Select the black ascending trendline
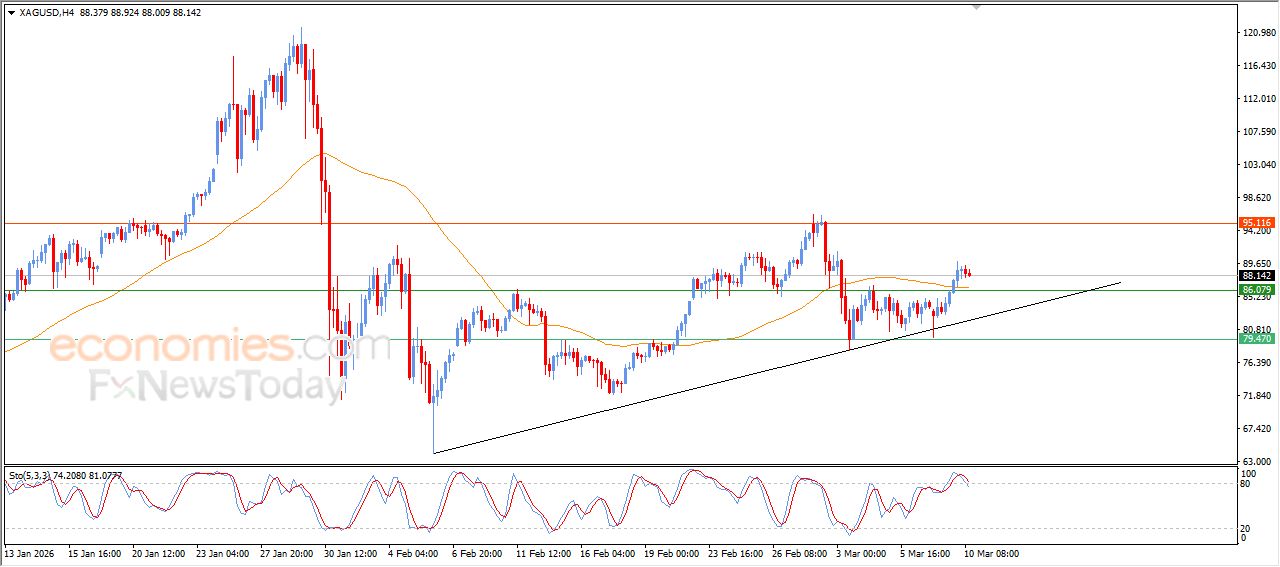 pos(700,390)
